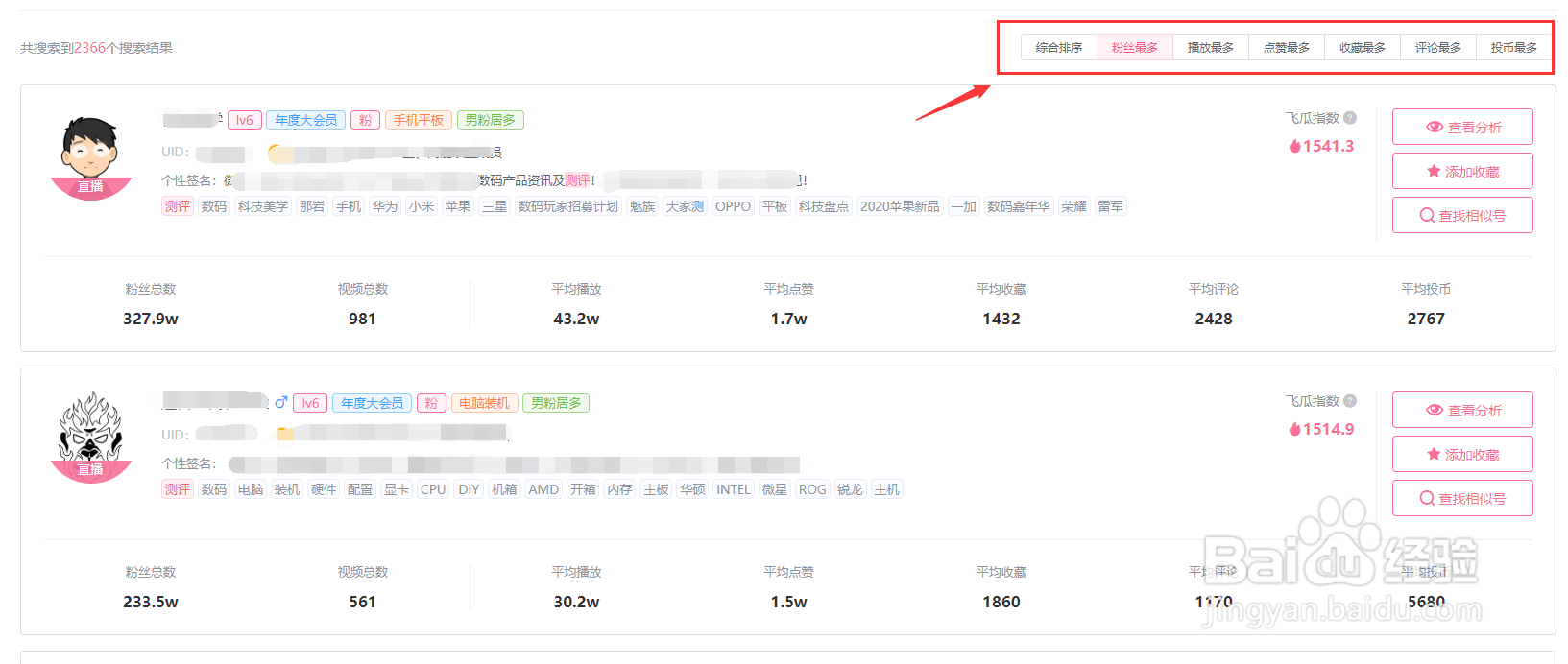The width and height of the screenshot is (1568, 664).
Task: Sort results by 综合排序
Action: point(1059,47)
